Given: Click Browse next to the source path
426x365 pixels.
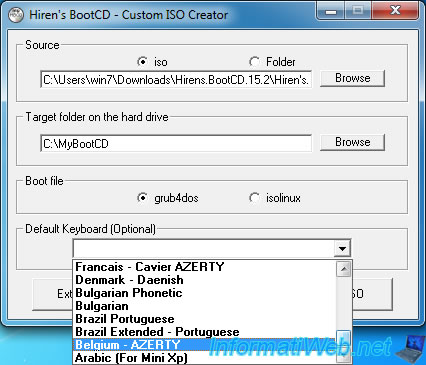Looking at the screenshot, I should (352, 78).
